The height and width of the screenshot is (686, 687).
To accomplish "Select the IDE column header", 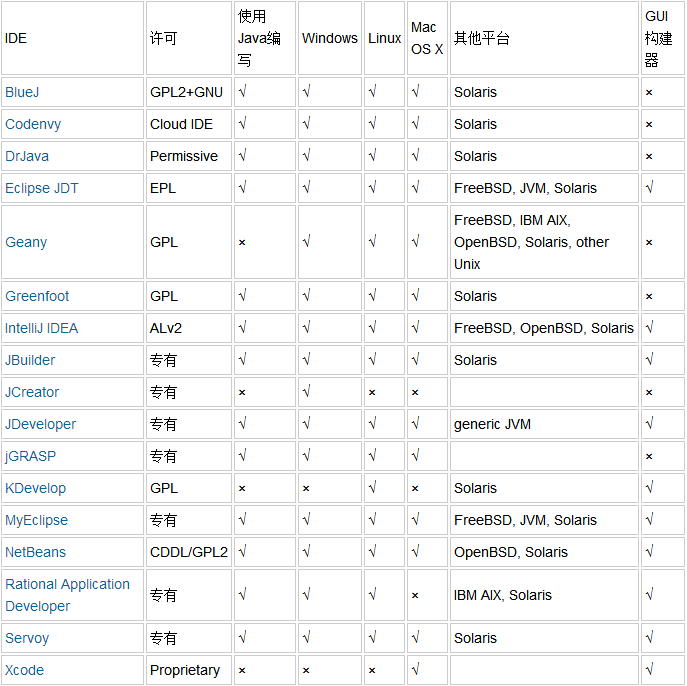I will tap(72, 38).
